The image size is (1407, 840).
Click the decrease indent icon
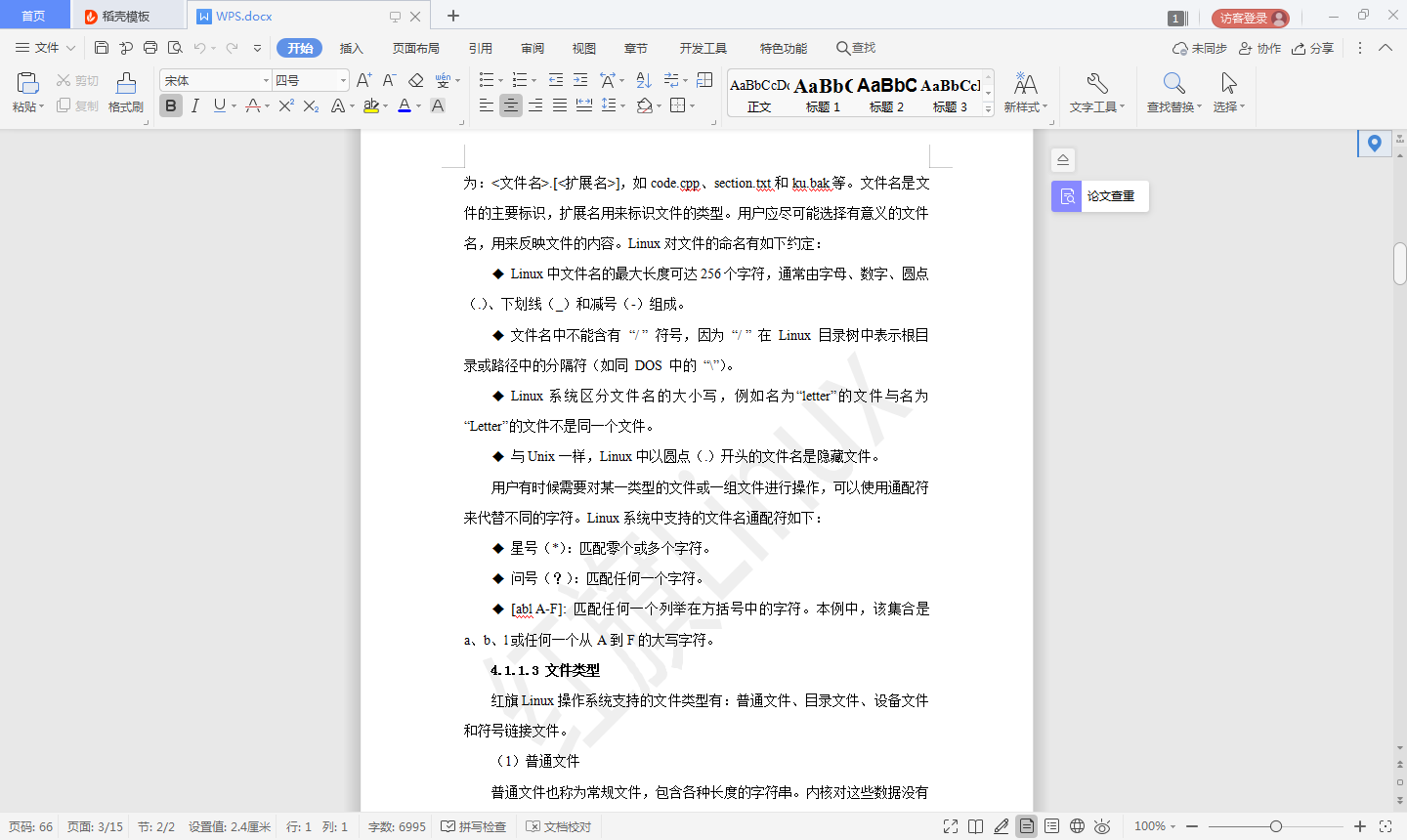556,80
